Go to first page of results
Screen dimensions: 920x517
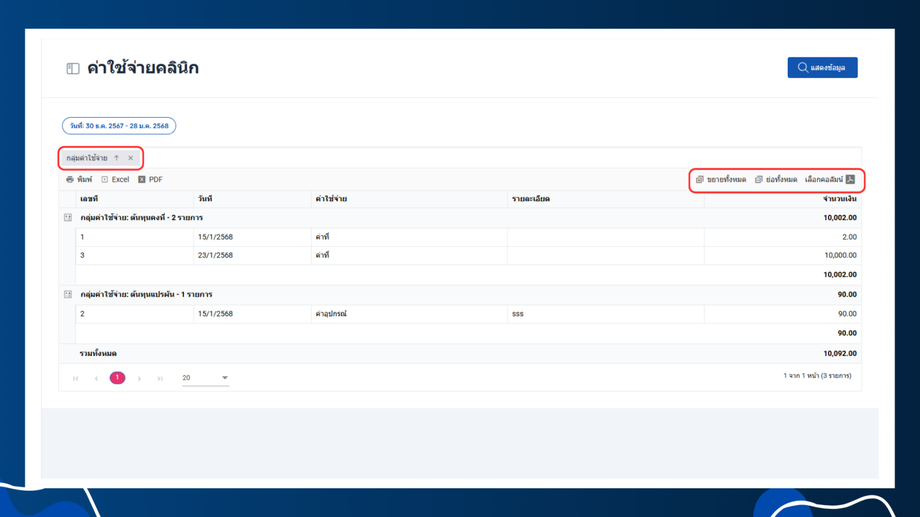(76, 379)
